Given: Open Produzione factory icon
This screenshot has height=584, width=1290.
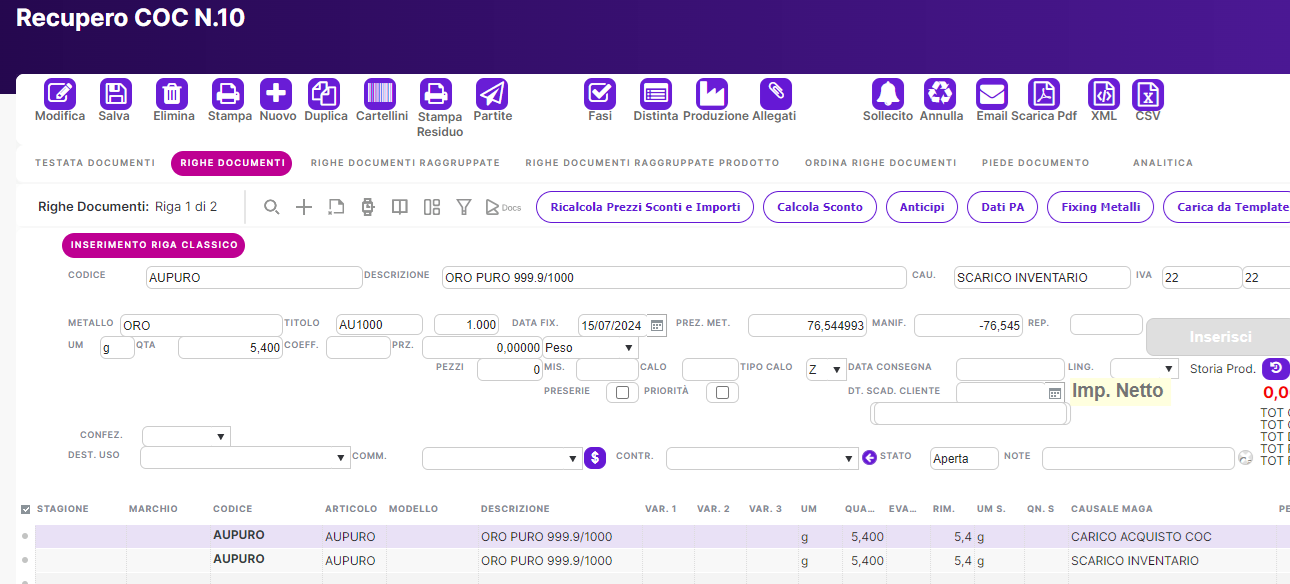Looking at the screenshot, I should coord(712,95).
